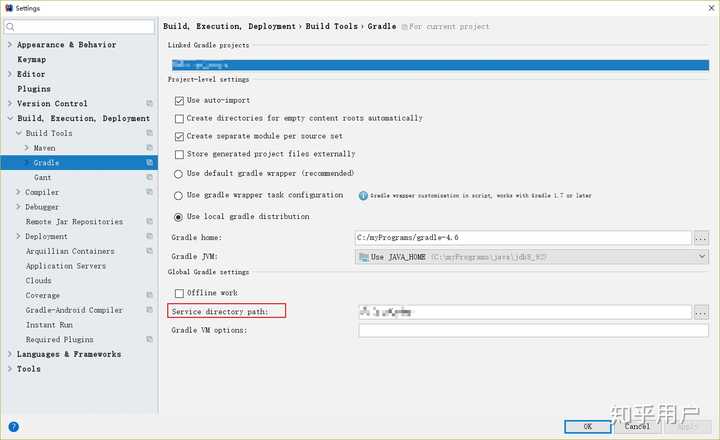The image size is (720, 440).
Task: Click the Gradle home path field
Action: pyautogui.click(x=523, y=237)
